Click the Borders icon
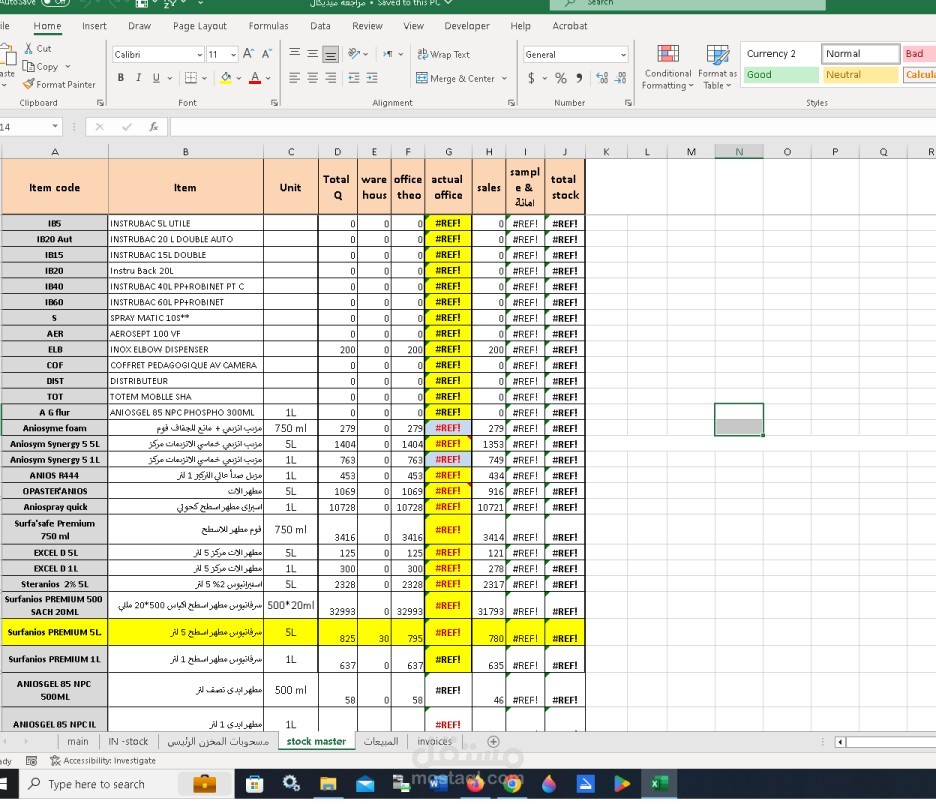936x804 pixels. pyautogui.click(x=190, y=78)
